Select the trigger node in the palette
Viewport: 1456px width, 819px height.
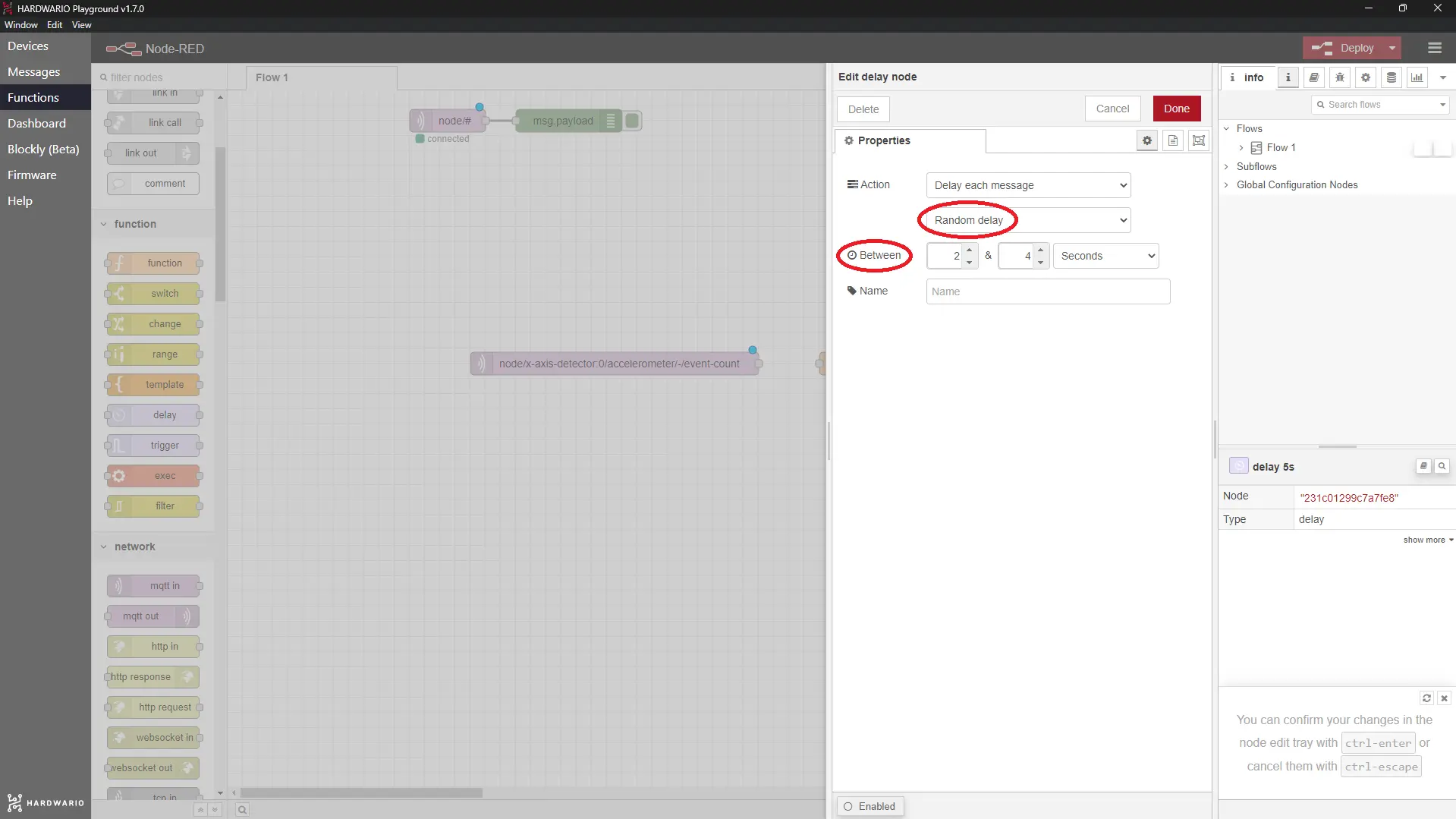[154, 446]
